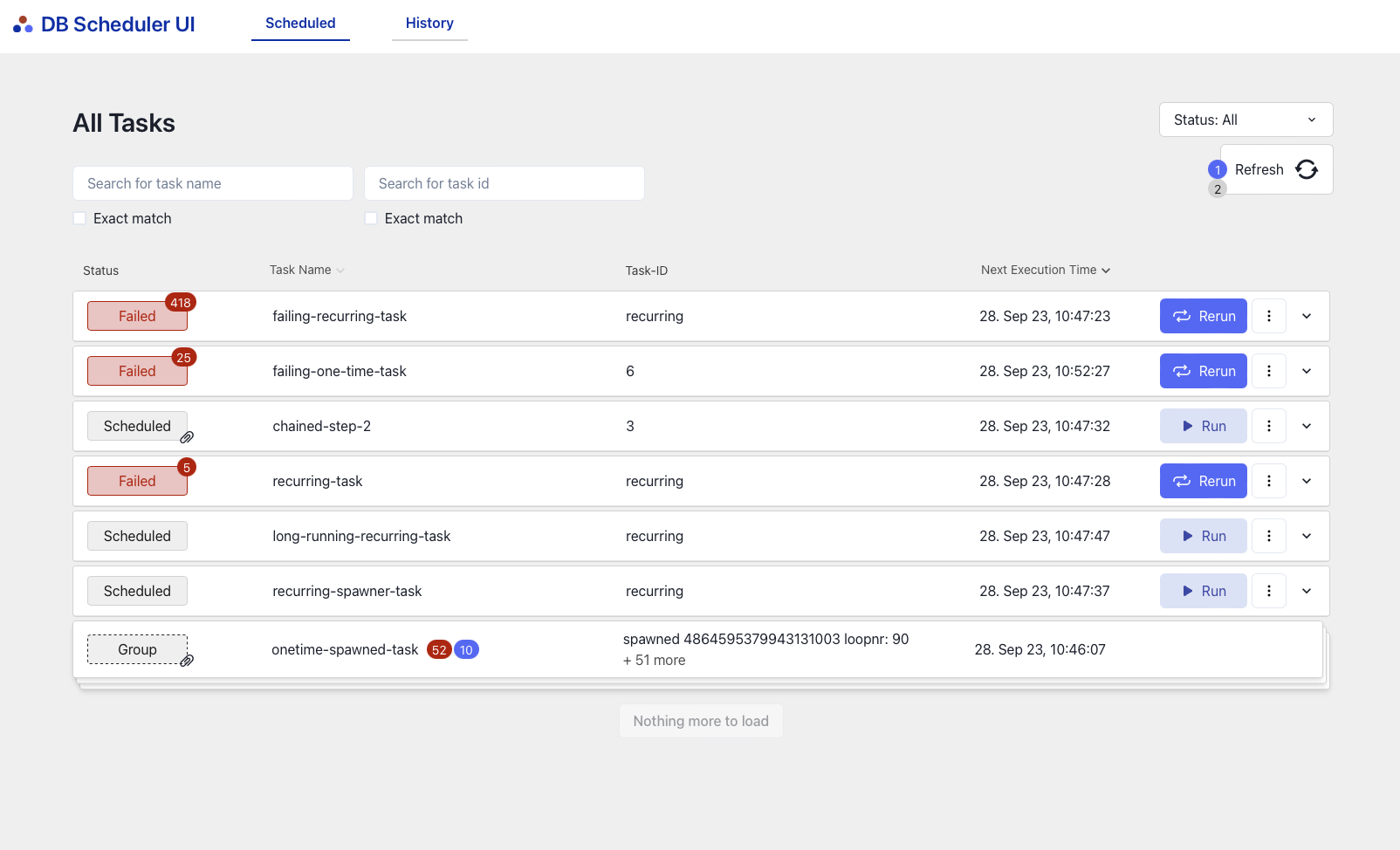Click the 418 failure count badge

(181, 303)
